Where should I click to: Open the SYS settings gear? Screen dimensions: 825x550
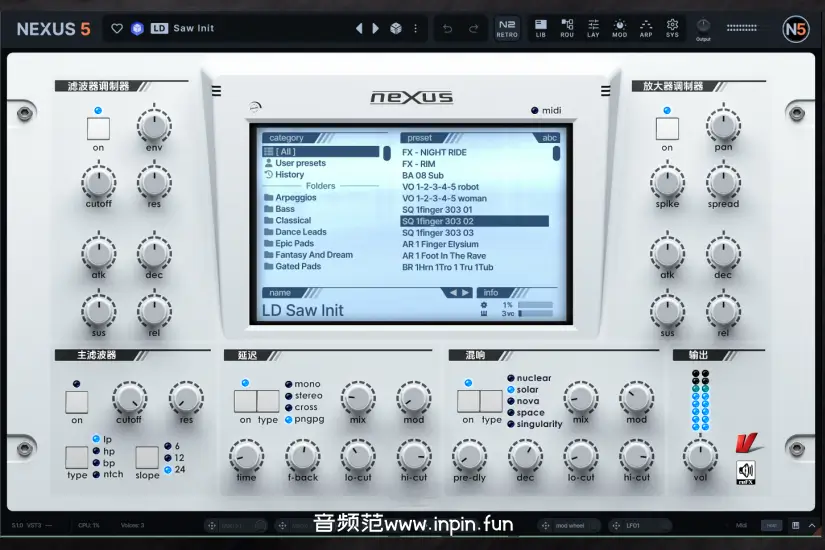pos(672,28)
